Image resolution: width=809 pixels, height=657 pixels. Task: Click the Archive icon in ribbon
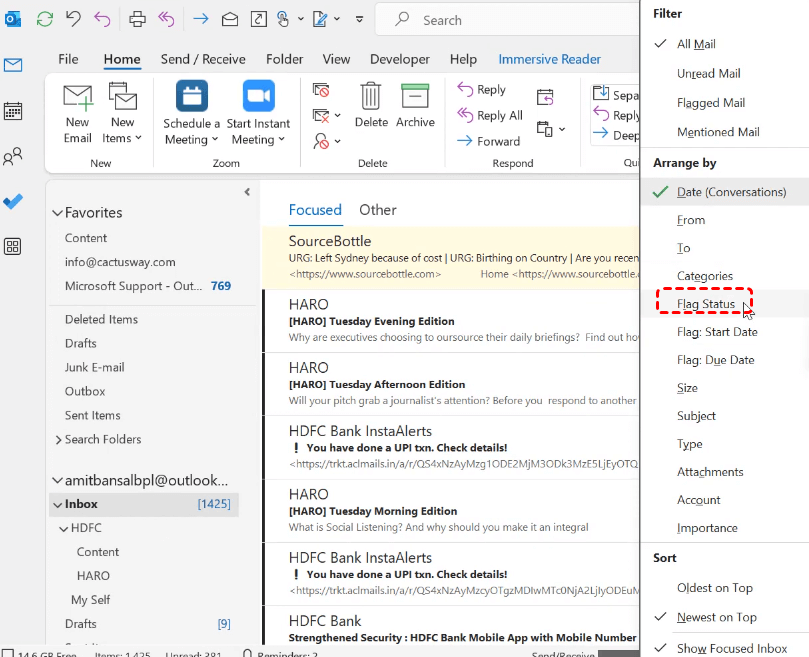(x=415, y=98)
